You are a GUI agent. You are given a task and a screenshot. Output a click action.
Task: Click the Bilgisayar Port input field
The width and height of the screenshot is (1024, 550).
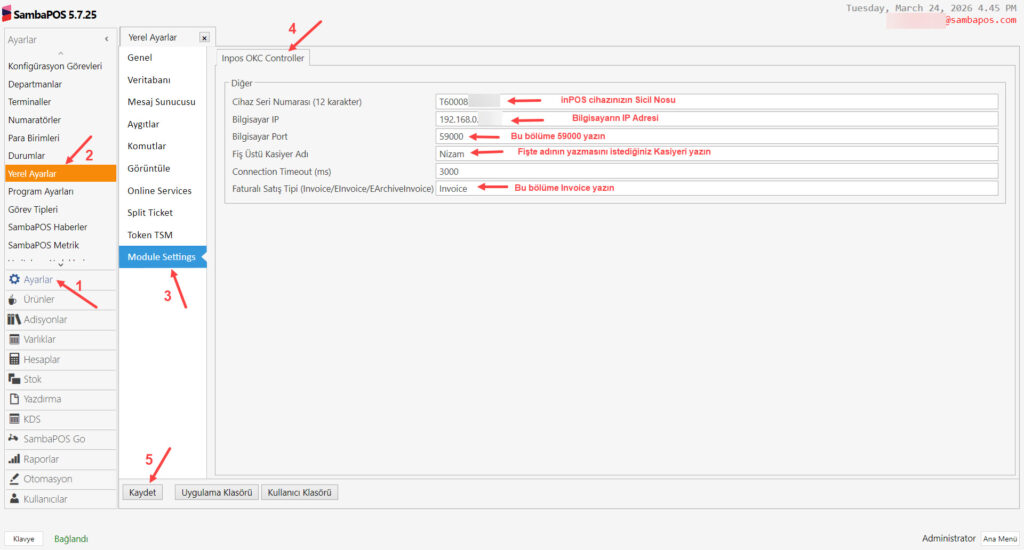(x=716, y=136)
